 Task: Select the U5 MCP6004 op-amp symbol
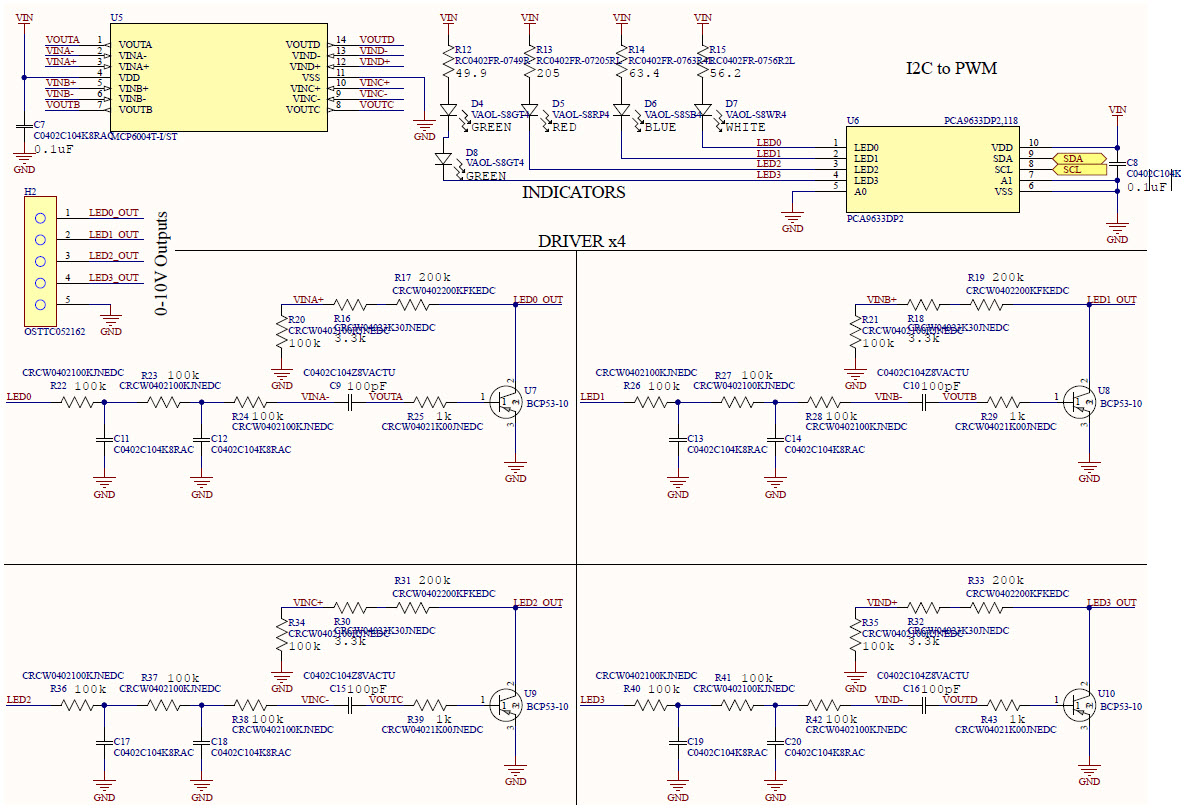point(220,75)
